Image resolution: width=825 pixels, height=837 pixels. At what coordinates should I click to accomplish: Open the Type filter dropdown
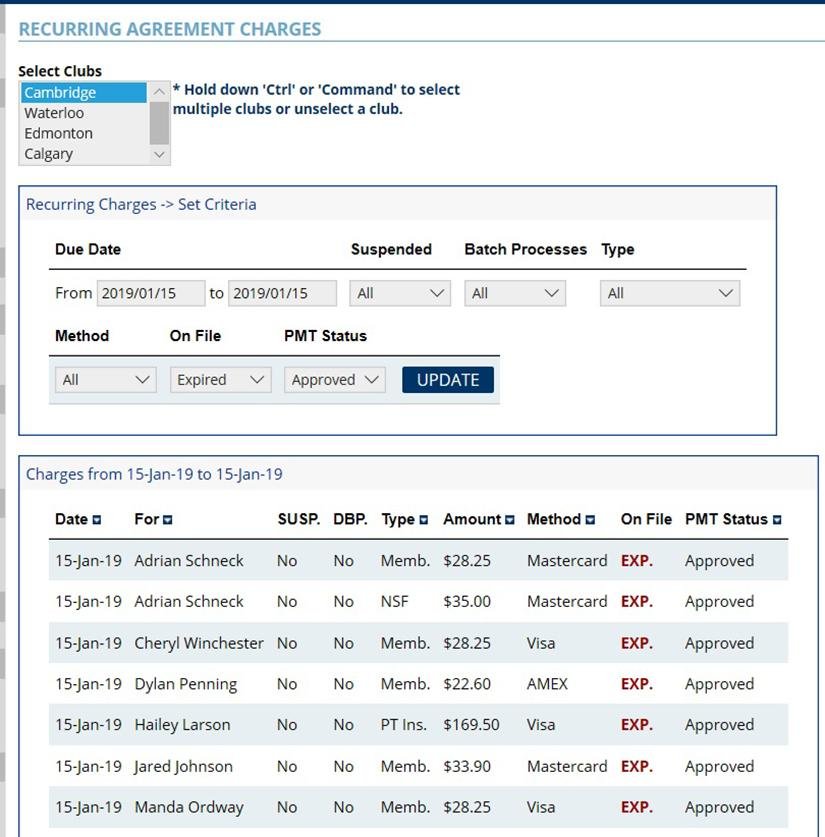tap(669, 293)
